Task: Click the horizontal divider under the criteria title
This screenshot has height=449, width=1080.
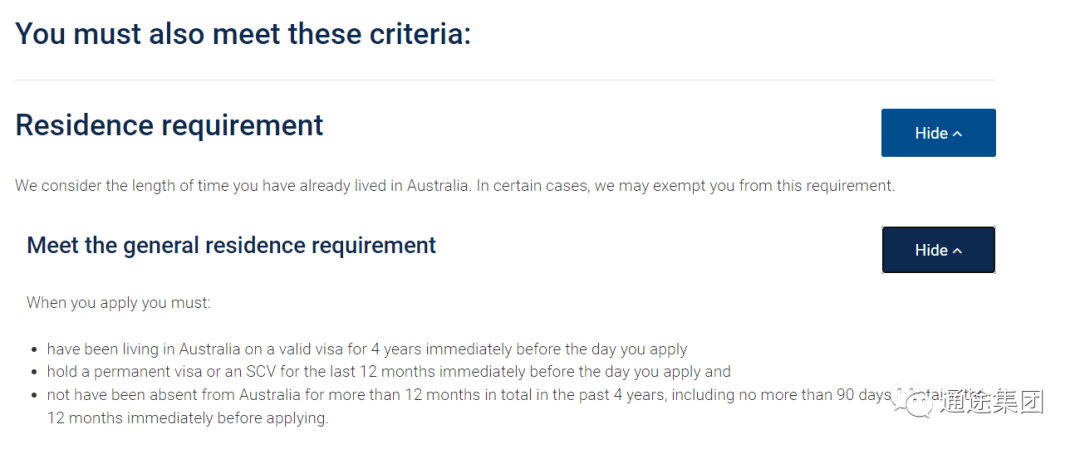Action: (x=506, y=81)
